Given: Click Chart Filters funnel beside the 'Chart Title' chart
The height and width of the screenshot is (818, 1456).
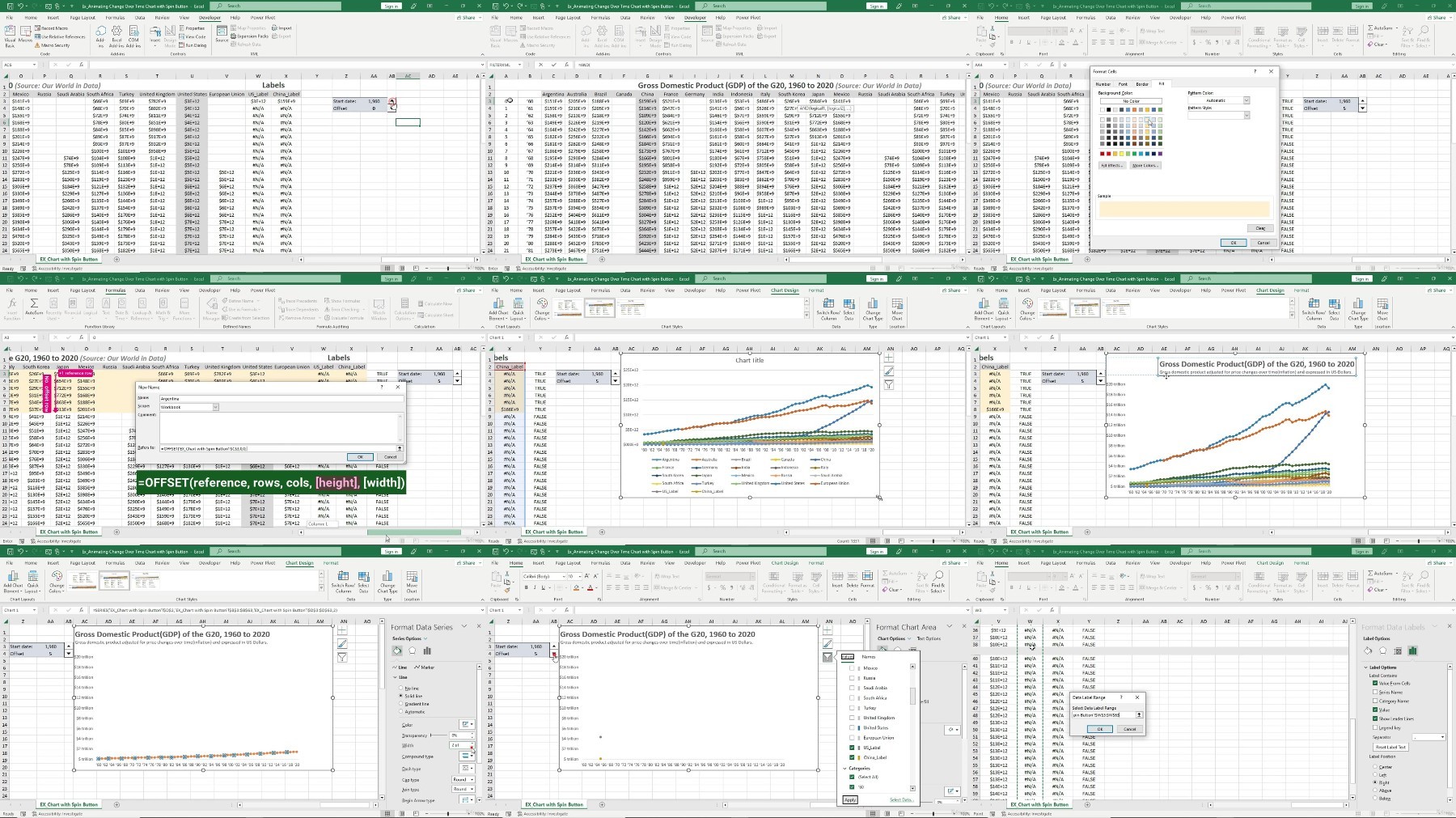Looking at the screenshot, I should tap(889, 385).
